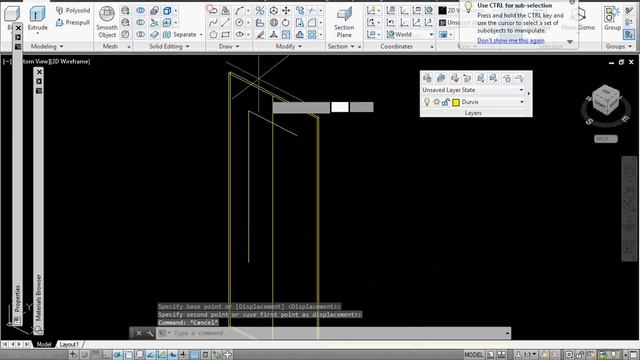The width and height of the screenshot is (640, 360).
Task: Click the Rotate tool in Modify panel
Action: click(x=286, y=23)
